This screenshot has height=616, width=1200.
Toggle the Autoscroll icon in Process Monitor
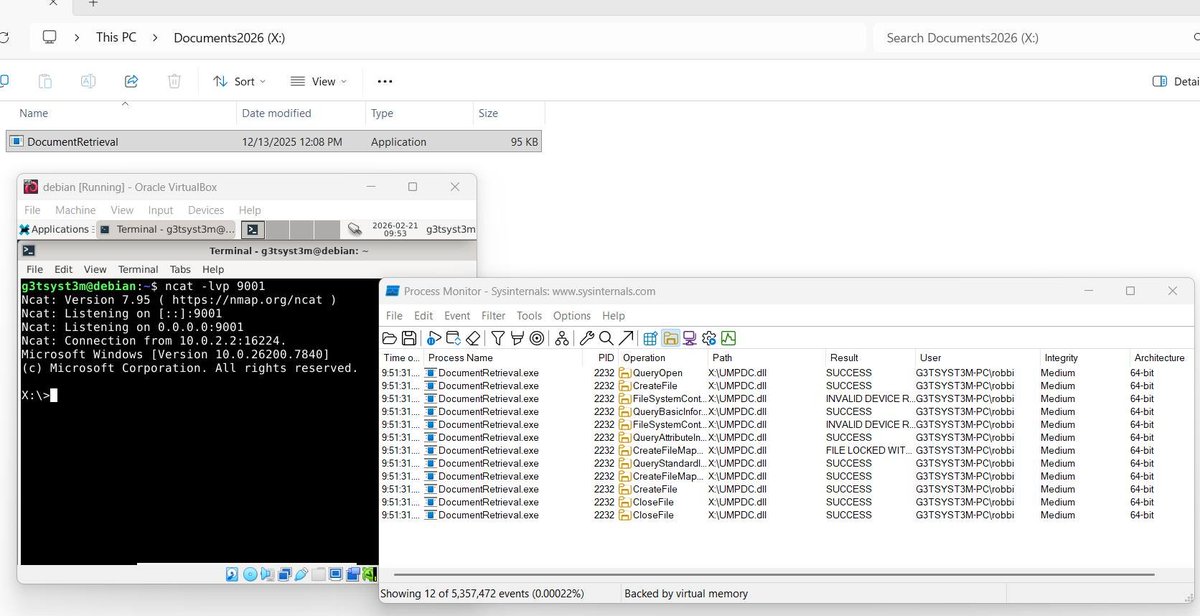(x=453, y=338)
